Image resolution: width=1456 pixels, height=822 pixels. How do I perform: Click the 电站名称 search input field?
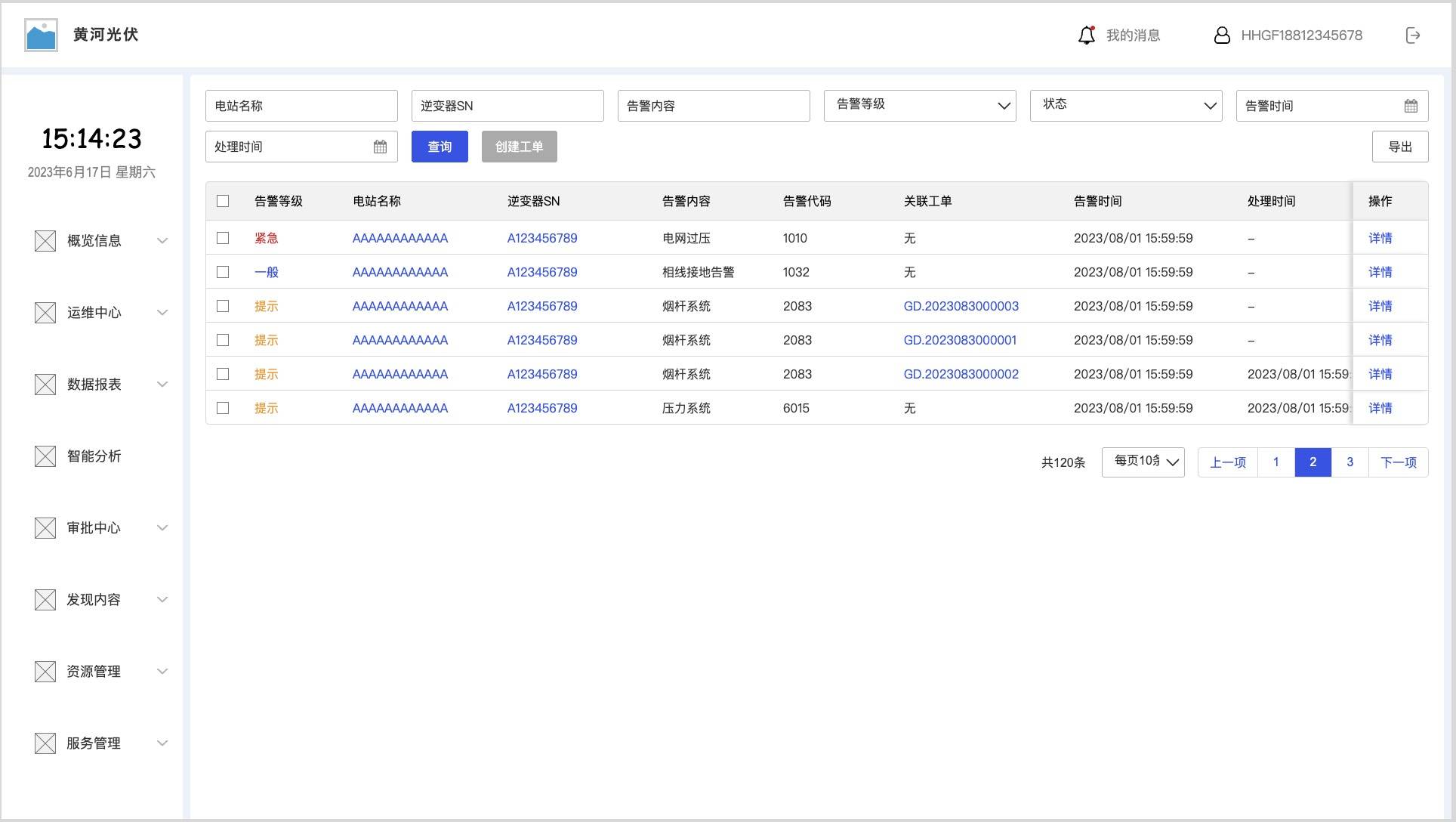coord(301,106)
